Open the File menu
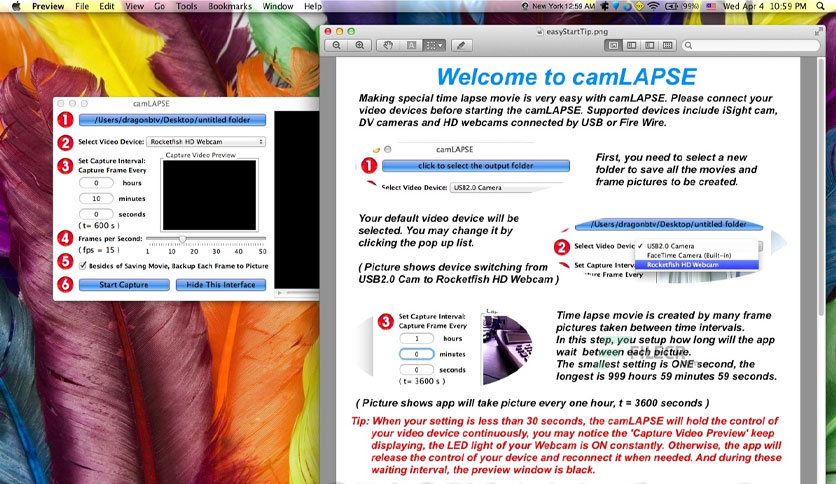The width and height of the screenshot is (836, 484). [x=82, y=6]
